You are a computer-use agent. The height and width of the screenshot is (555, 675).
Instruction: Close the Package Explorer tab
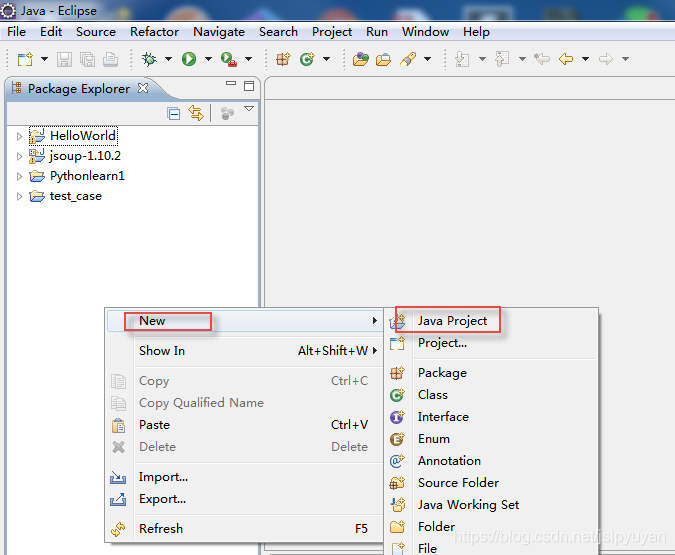(x=143, y=88)
